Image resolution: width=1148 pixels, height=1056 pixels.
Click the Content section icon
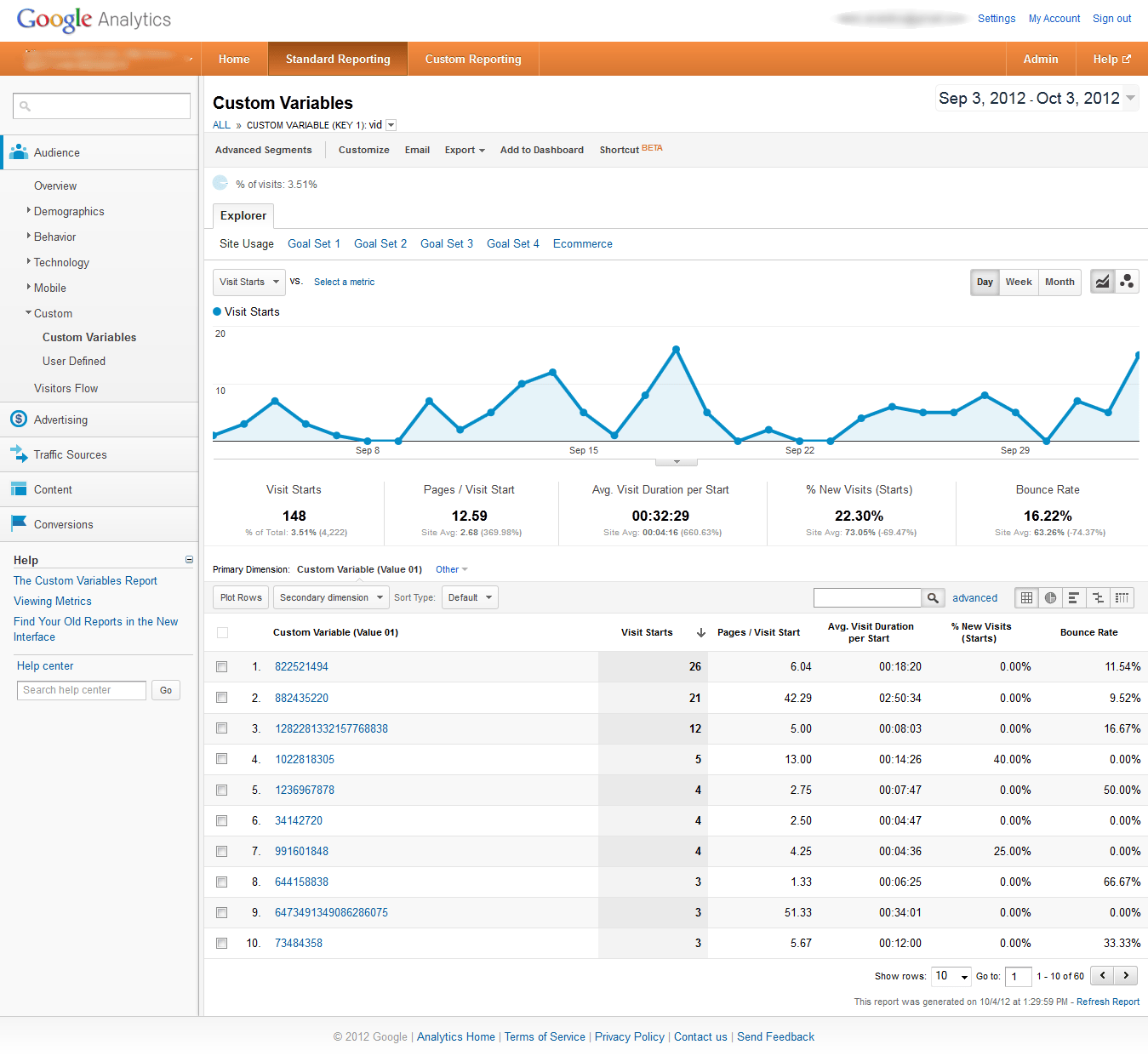click(19, 489)
